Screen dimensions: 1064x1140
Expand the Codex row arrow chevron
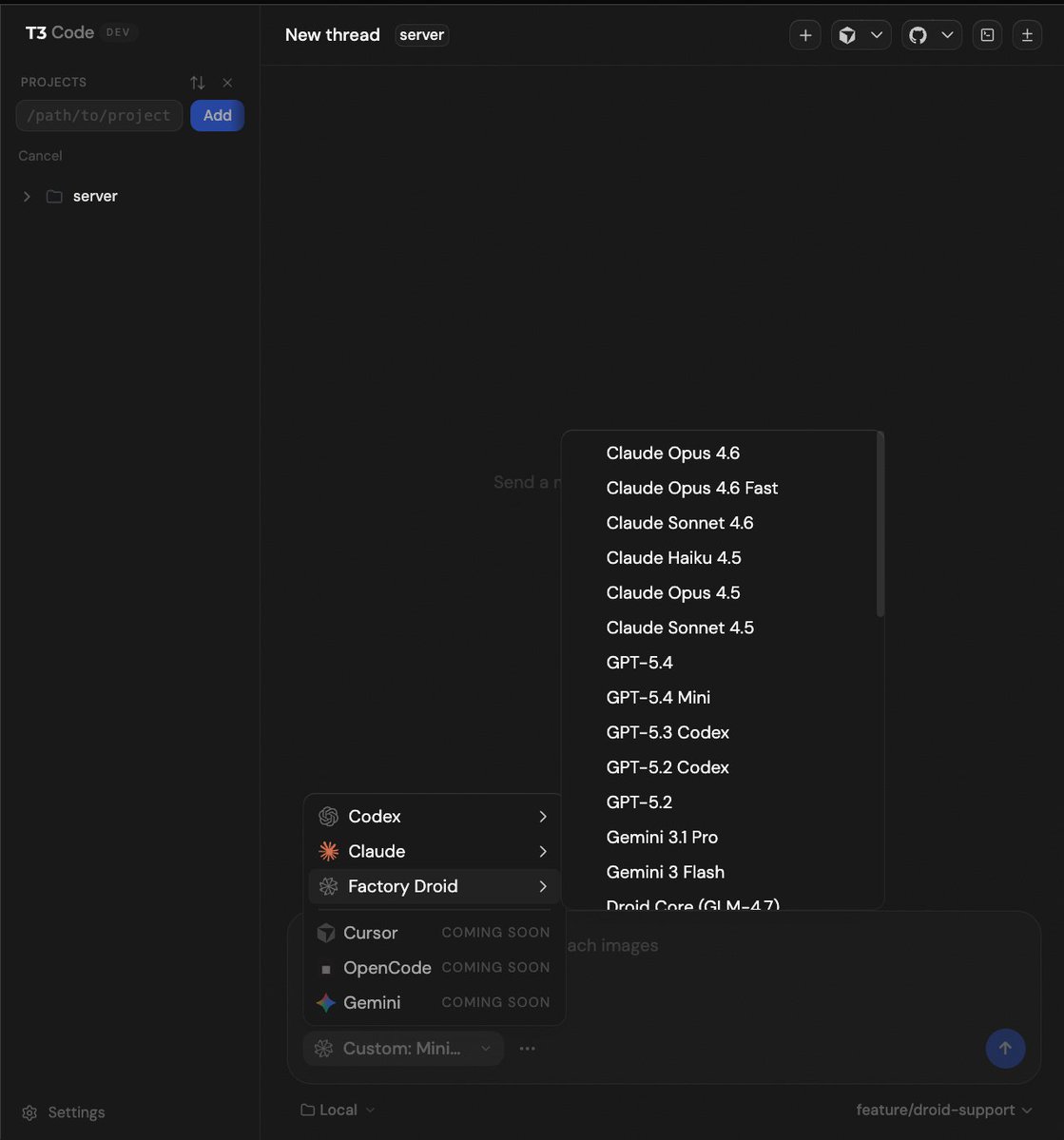pos(543,817)
